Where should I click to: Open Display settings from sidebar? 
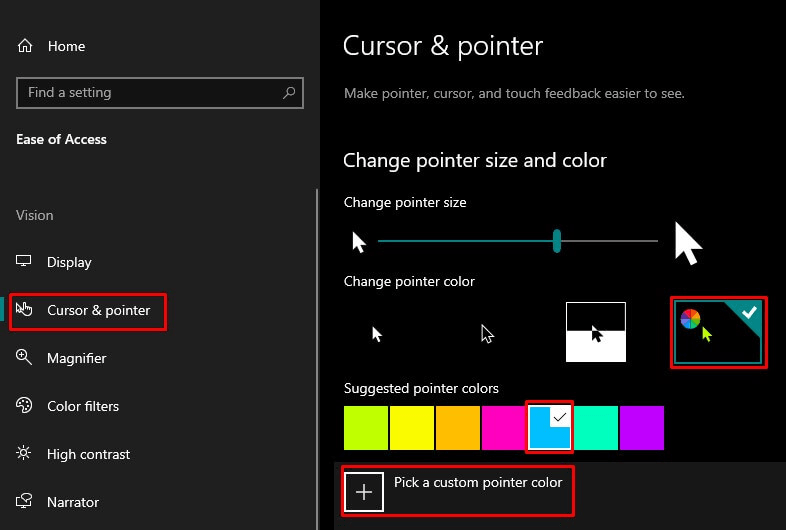point(69,262)
